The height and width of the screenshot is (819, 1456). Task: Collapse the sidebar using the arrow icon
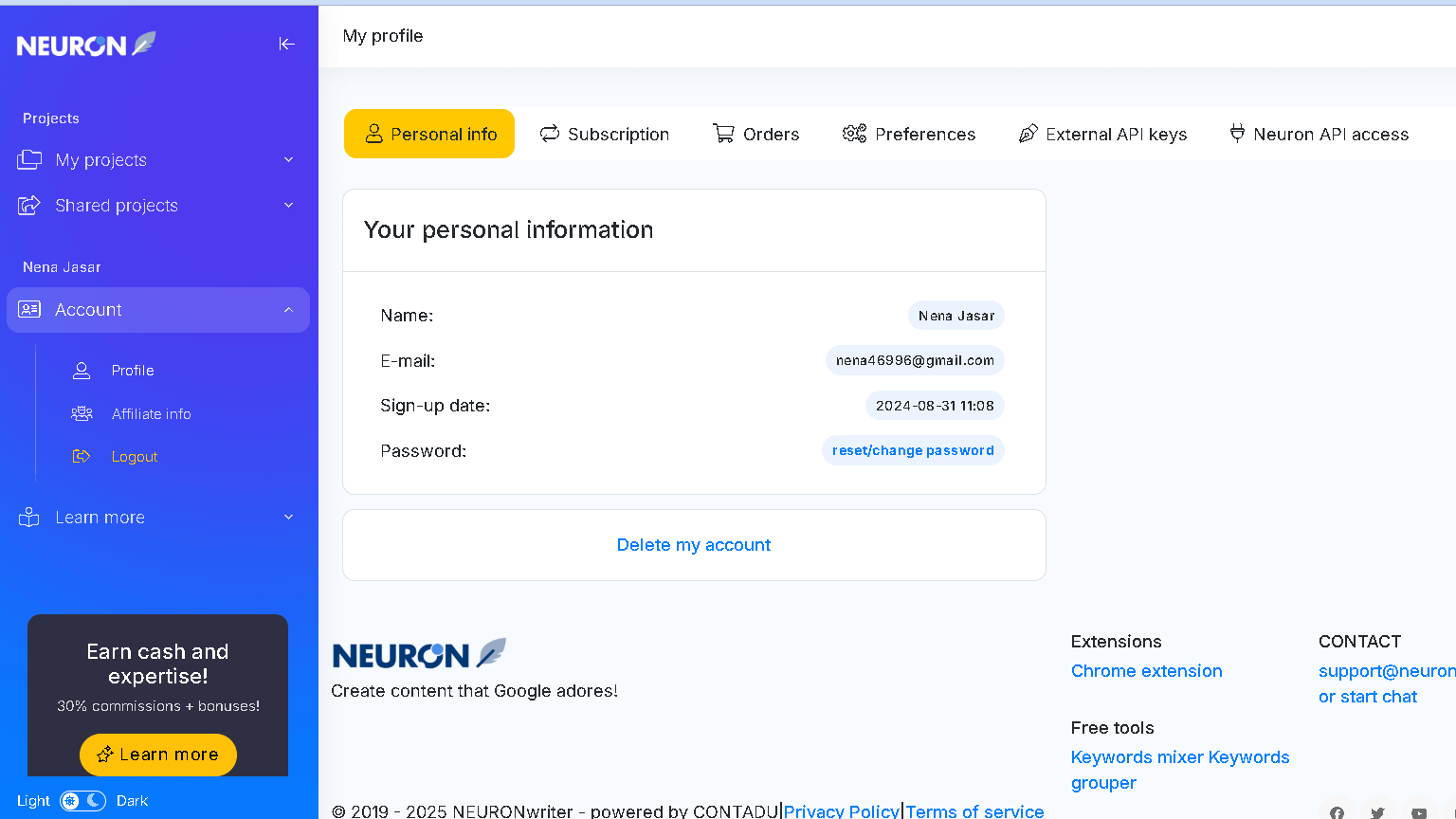(286, 44)
